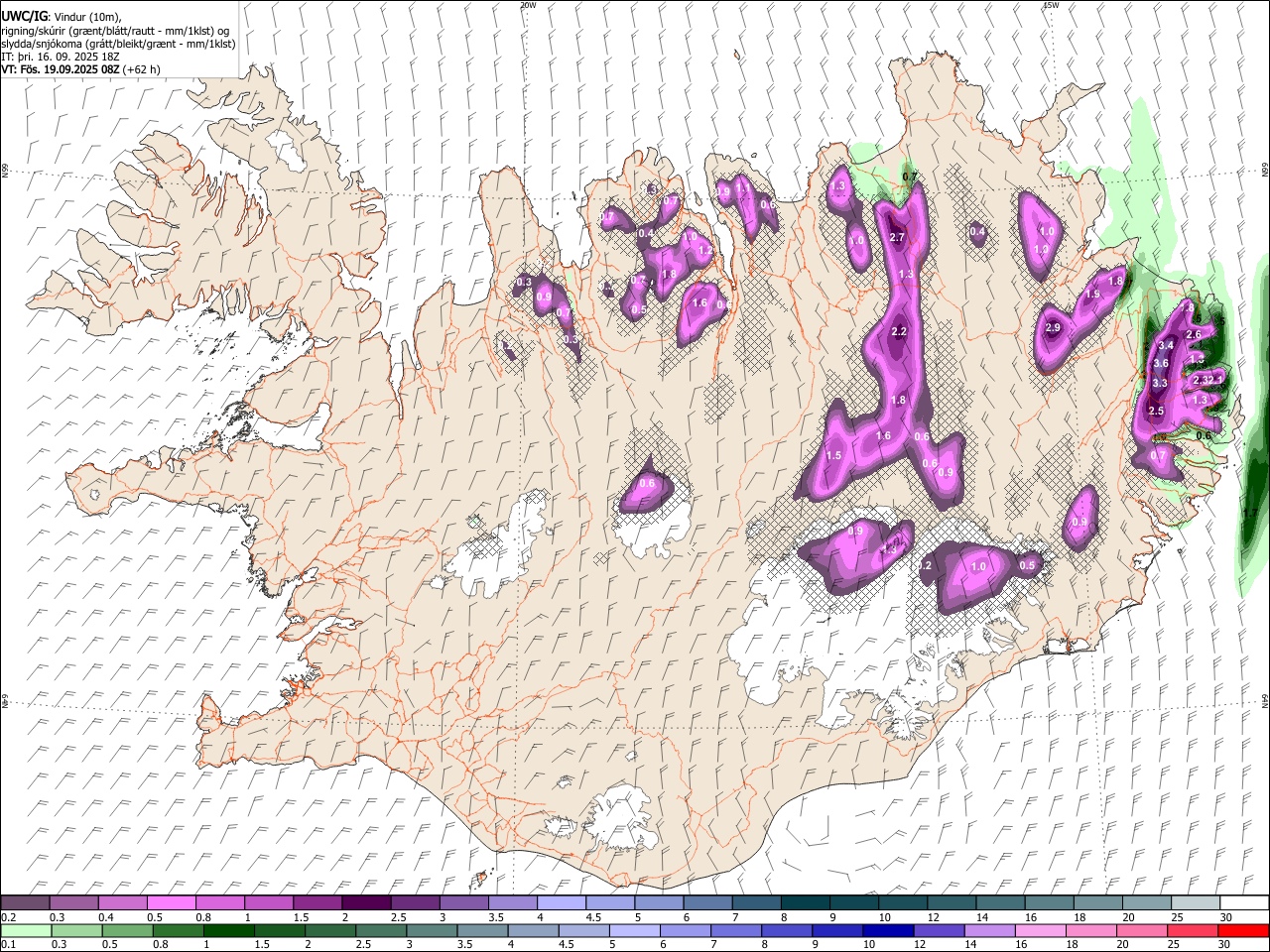This screenshot has height=952, width=1270.
Task: Select the bottom-row legend swatch starting at 4
Action: (534, 930)
